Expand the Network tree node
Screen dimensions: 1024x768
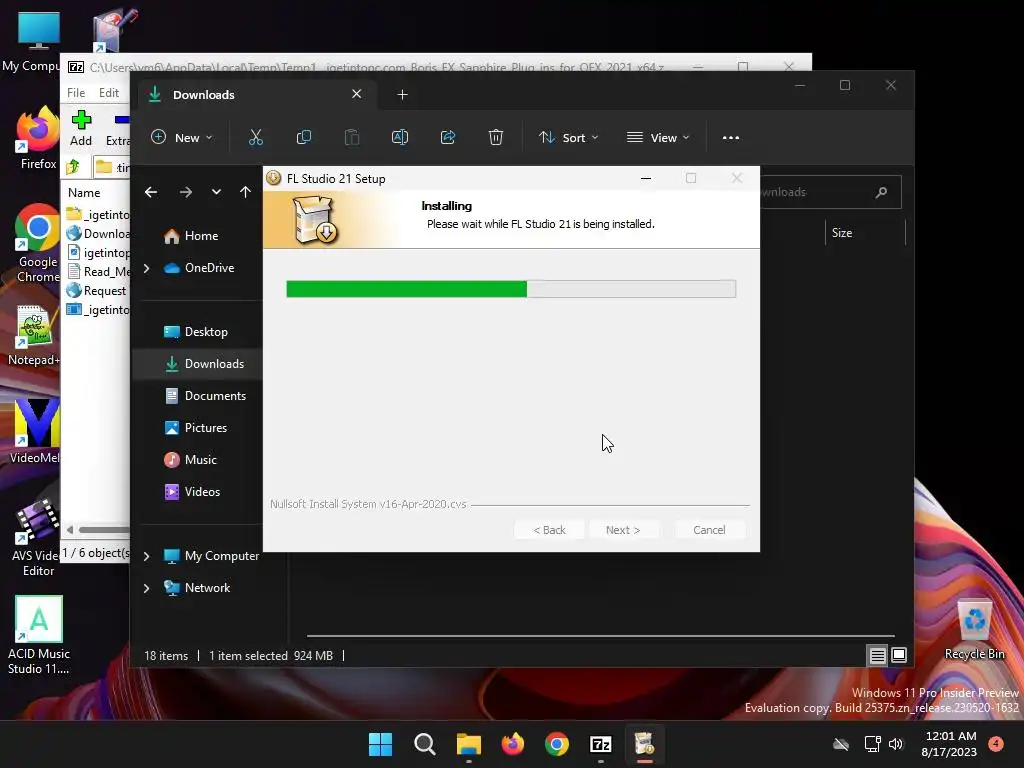tap(146, 588)
